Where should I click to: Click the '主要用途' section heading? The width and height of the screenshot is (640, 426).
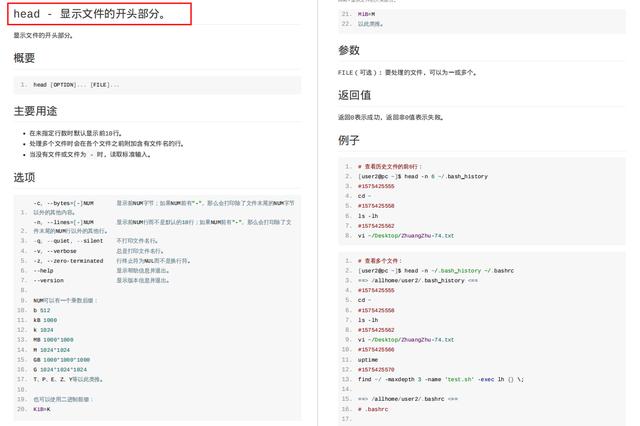[x=35, y=111]
